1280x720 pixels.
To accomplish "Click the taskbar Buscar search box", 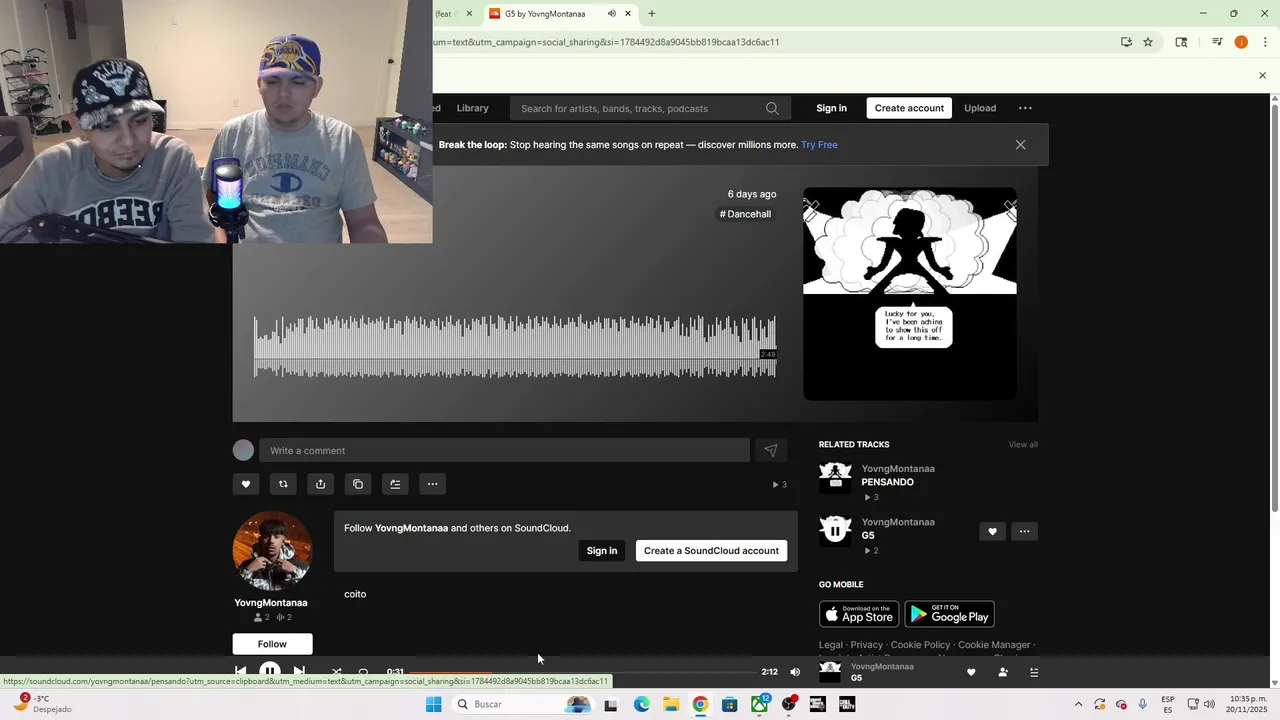I will point(523,704).
